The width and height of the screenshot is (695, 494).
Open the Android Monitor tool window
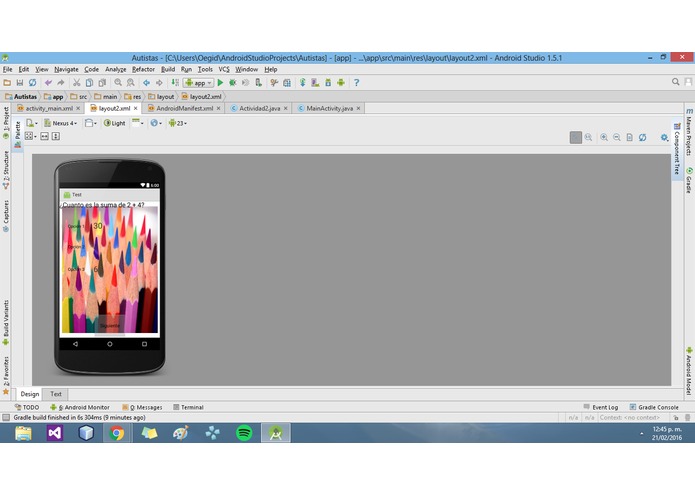[80, 407]
